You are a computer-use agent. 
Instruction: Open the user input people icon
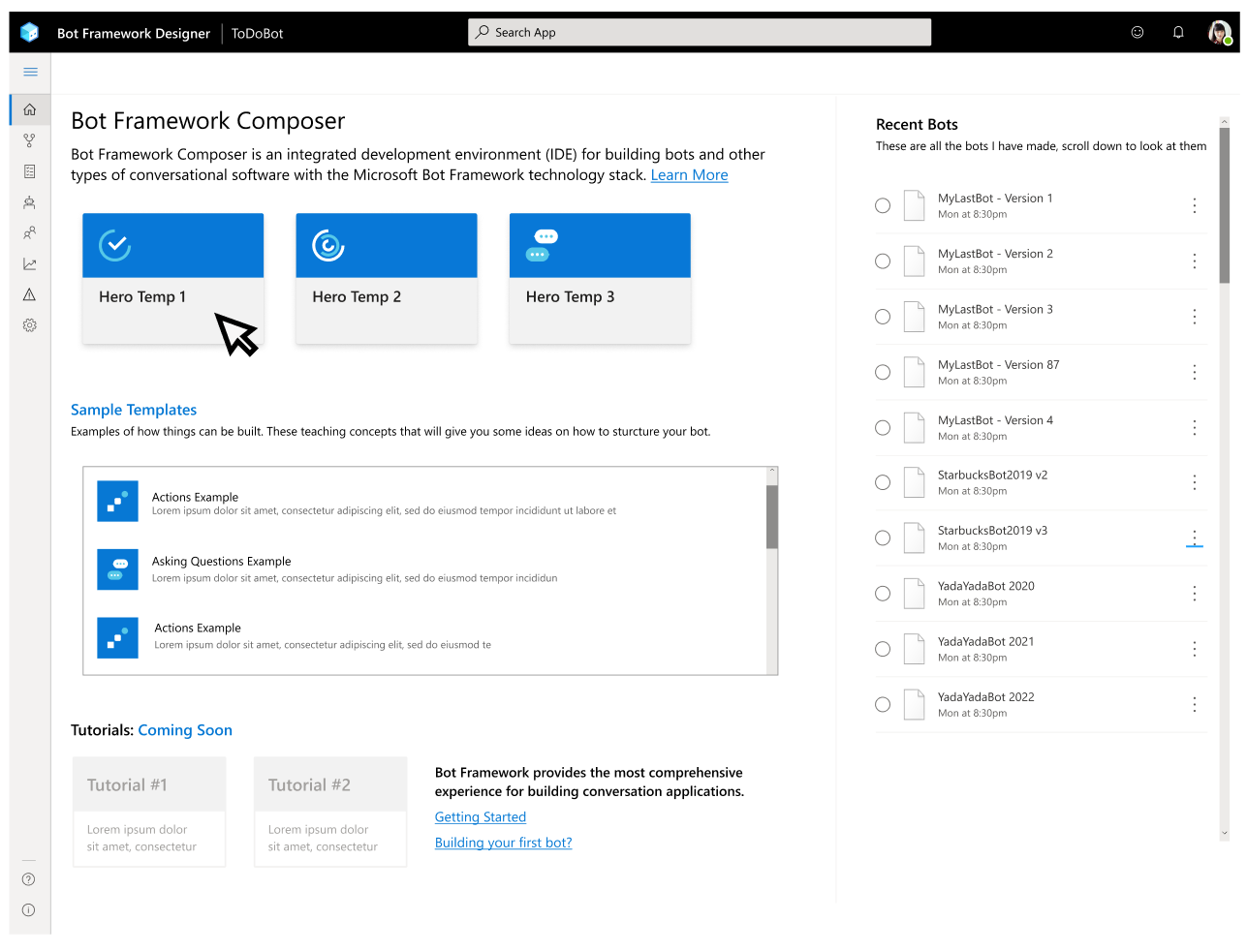pyautogui.click(x=30, y=232)
